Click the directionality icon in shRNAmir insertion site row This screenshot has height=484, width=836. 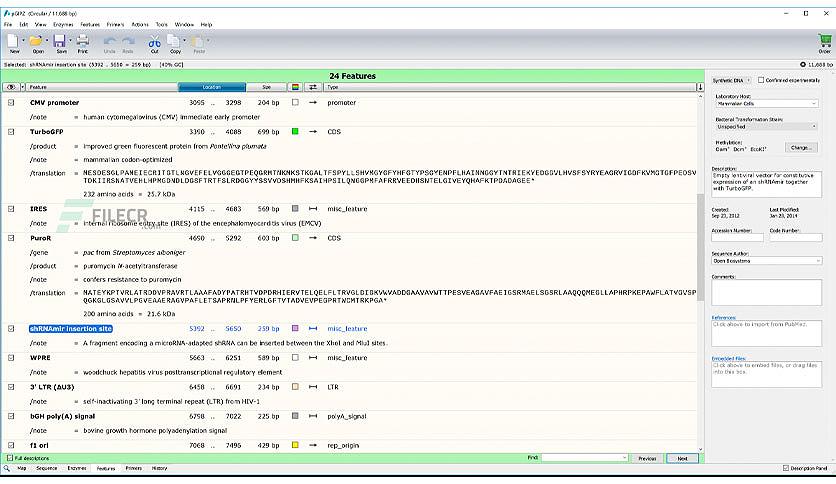pos(313,329)
